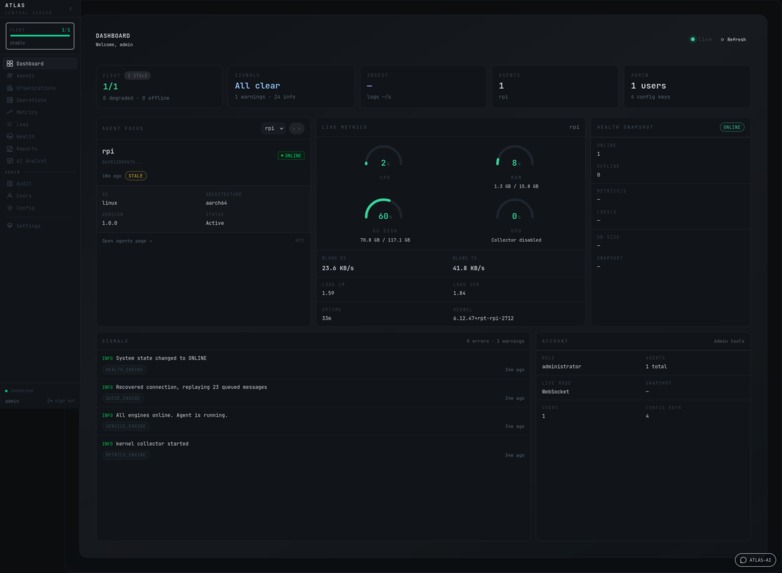The height and width of the screenshot is (573, 782).
Task: Click 'Recovered connection, replaying 23 queued messages'
Action: point(192,387)
